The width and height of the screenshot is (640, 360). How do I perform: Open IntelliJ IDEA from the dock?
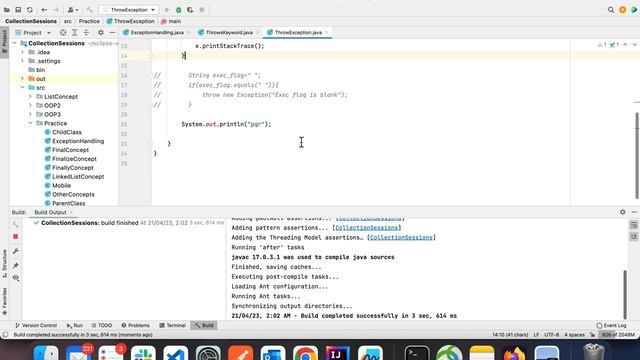point(338,353)
